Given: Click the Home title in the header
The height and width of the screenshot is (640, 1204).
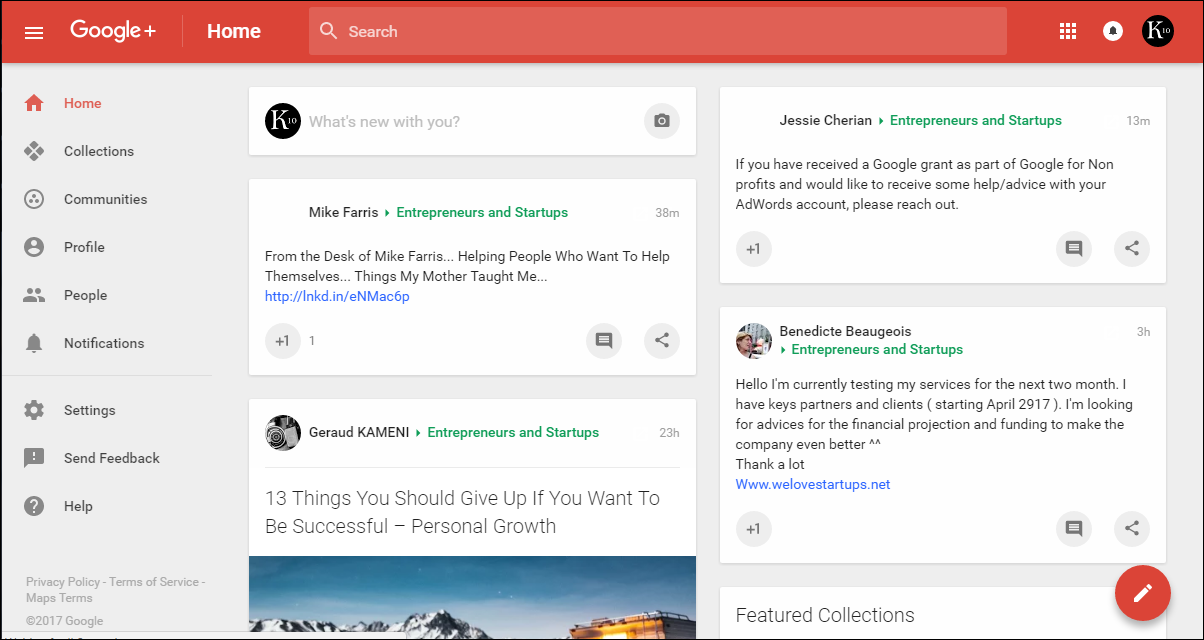Looking at the screenshot, I should pos(234,31).
